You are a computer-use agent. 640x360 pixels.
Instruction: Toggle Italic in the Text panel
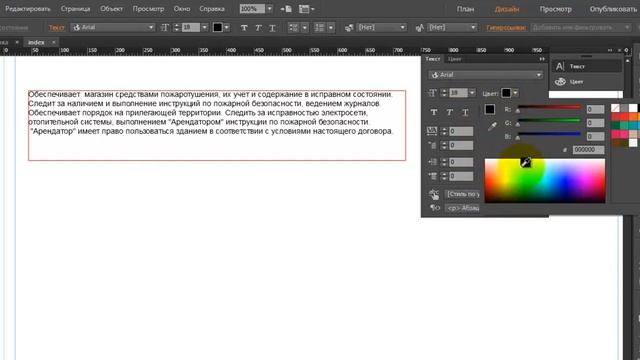[449, 112]
